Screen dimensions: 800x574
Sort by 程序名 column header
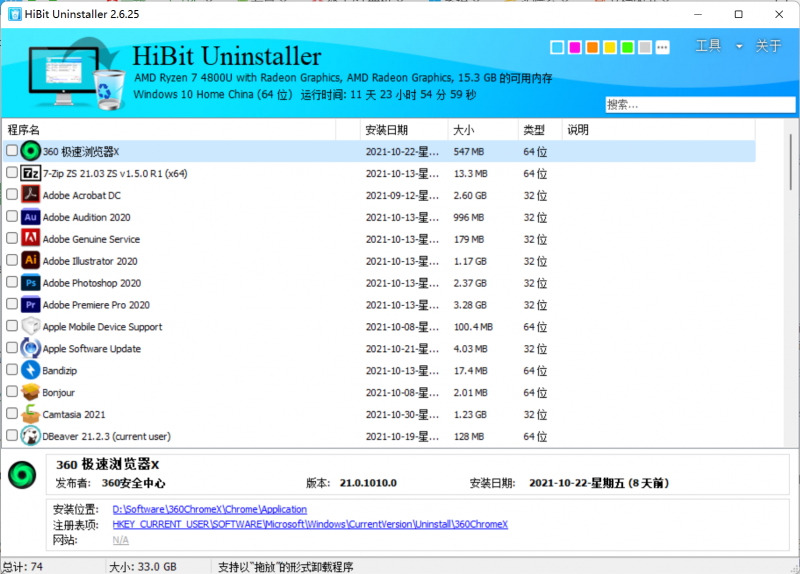169,130
